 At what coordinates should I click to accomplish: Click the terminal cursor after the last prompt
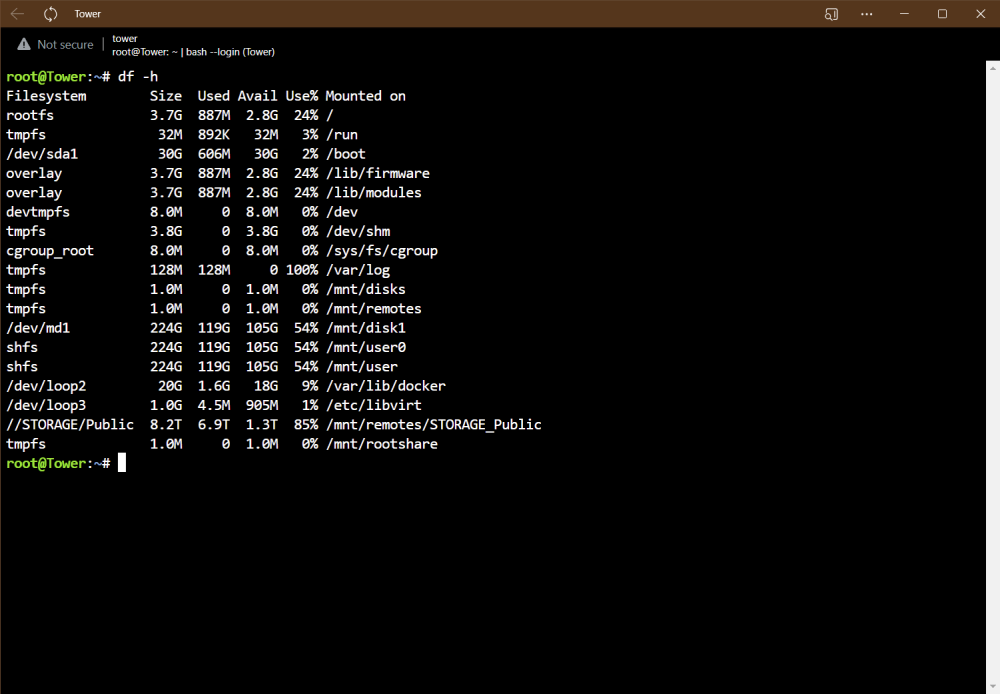[122, 462]
